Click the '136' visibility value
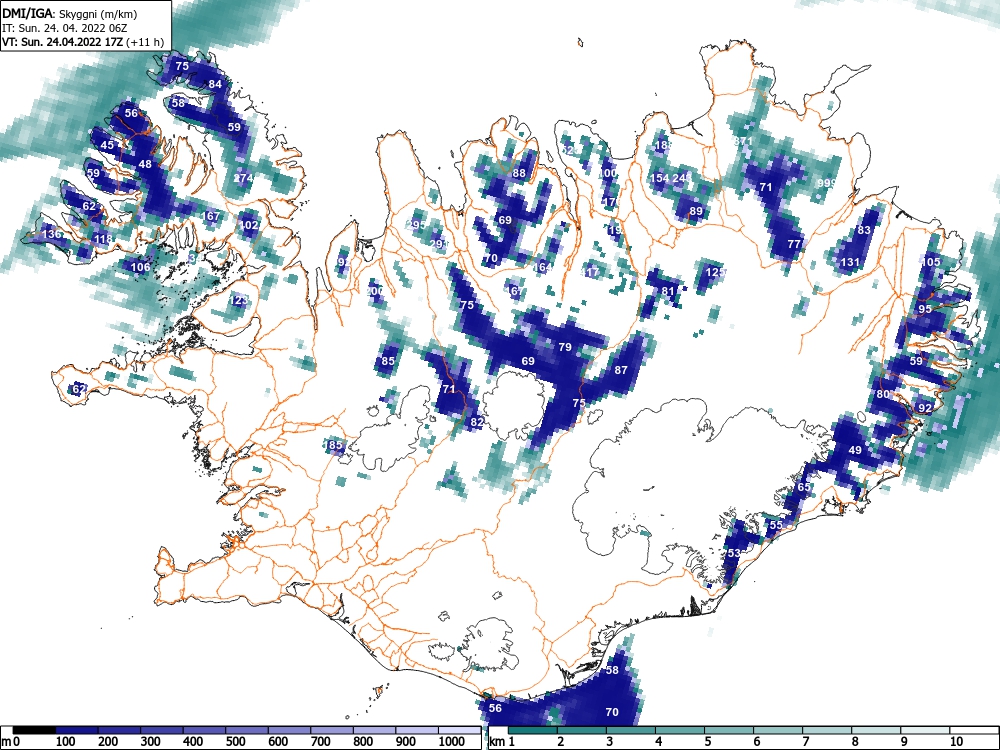The height and width of the screenshot is (750, 1000). click(52, 234)
